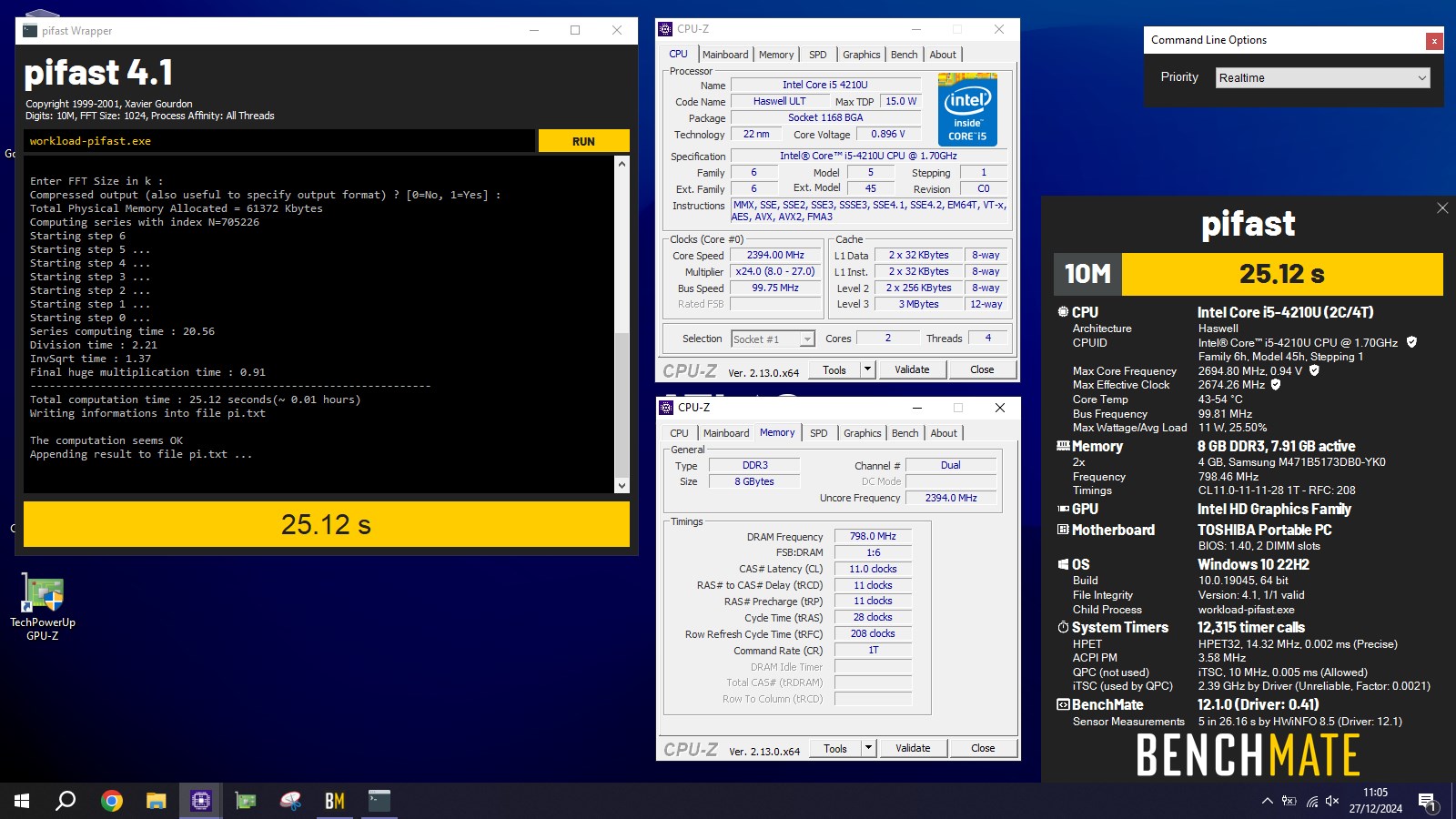The height and width of the screenshot is (819, 1456).
Task: Click the System Timers clock icon
Action: pyautogui.click(x=1063, y=627)
